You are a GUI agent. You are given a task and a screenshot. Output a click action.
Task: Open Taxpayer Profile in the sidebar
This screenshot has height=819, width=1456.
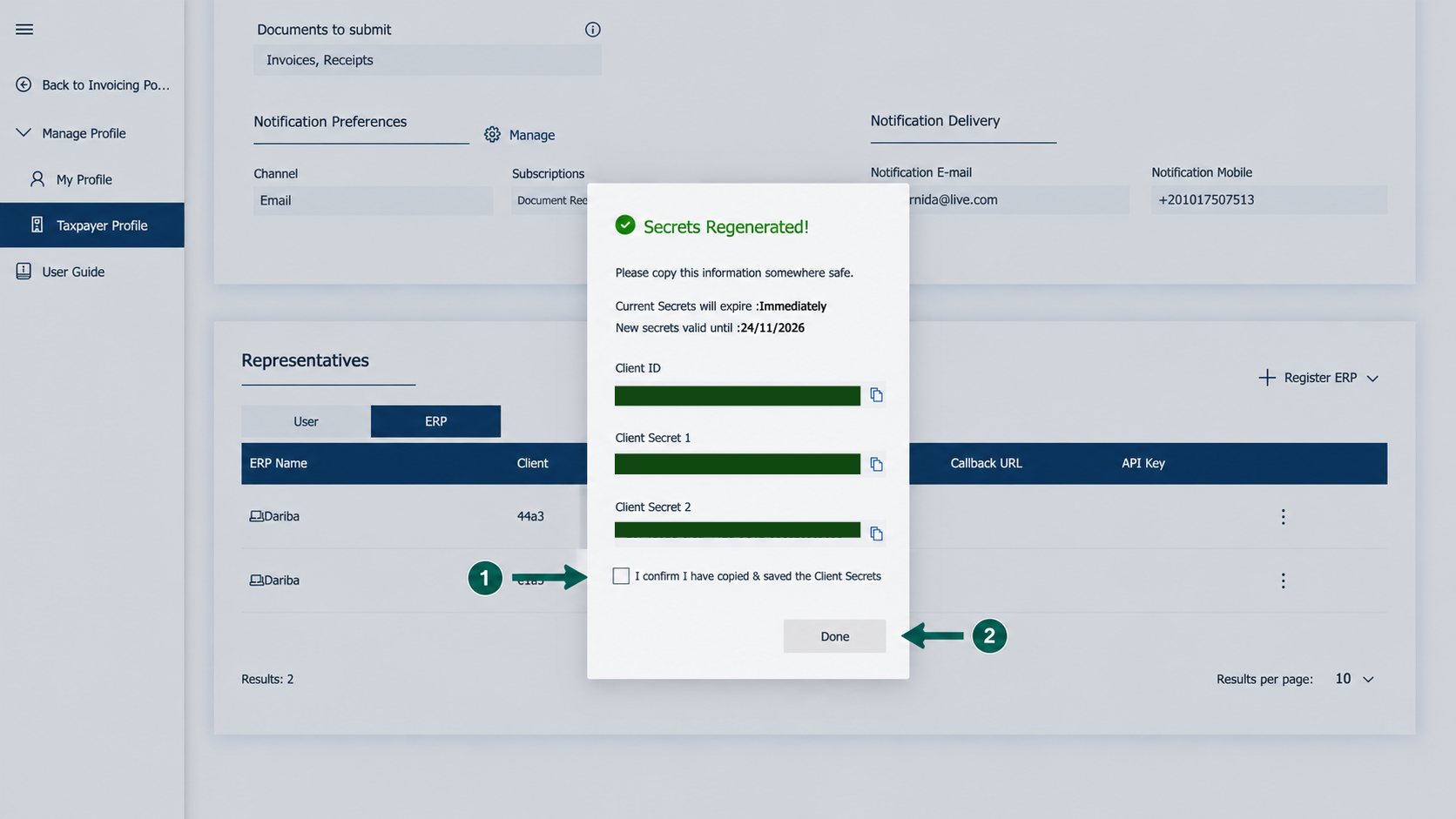point(92,225)
